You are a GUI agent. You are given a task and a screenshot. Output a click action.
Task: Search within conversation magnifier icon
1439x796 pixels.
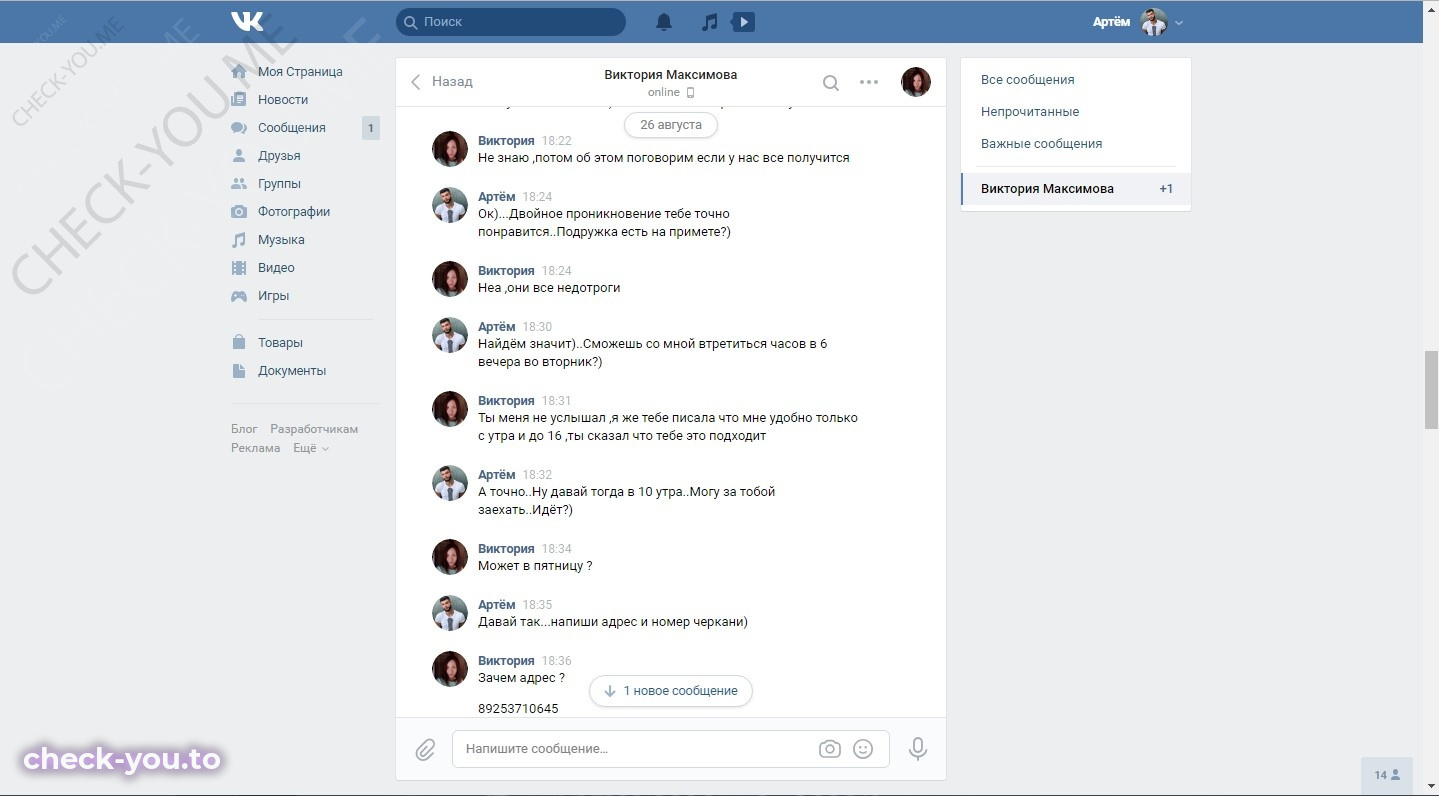tap(830, 83)
